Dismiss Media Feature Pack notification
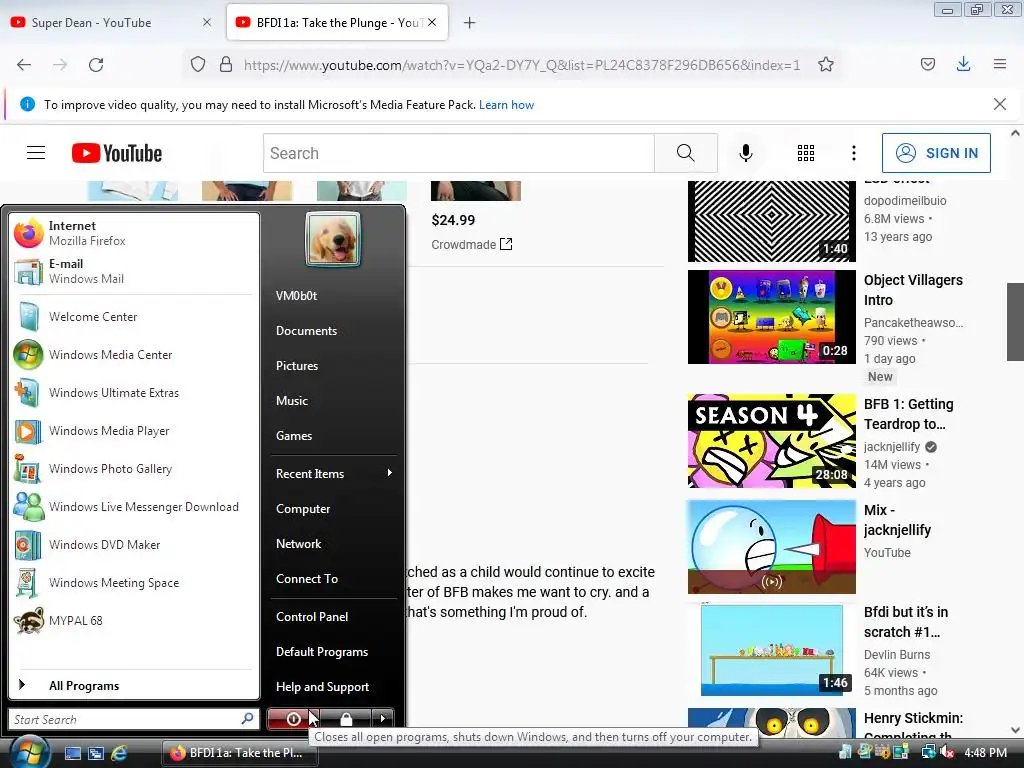 1000,104
